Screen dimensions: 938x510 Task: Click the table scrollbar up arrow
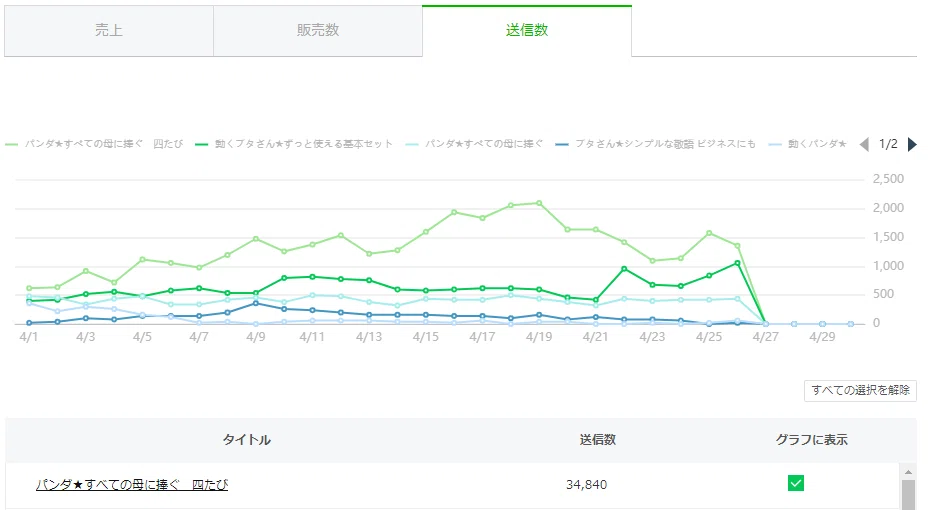tap(908, 472)
